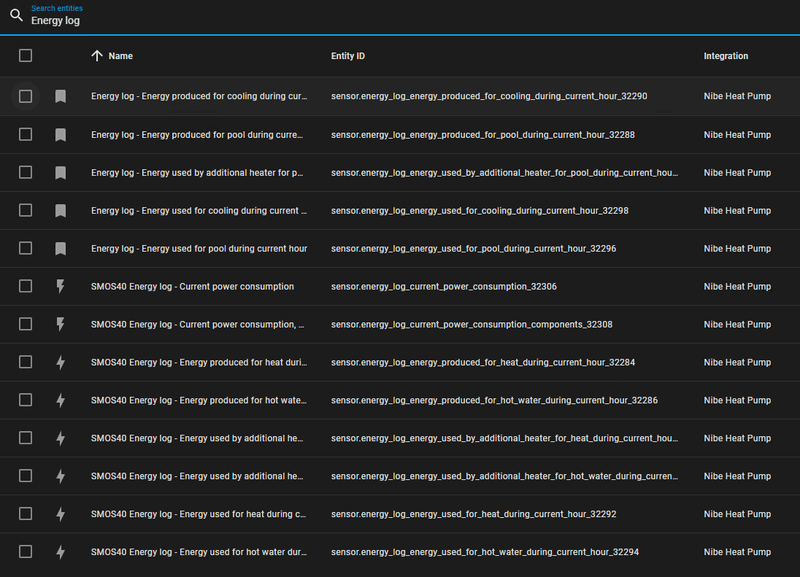Open 'Energy log - Energy used by additional heater for p…'

[197, 173]
